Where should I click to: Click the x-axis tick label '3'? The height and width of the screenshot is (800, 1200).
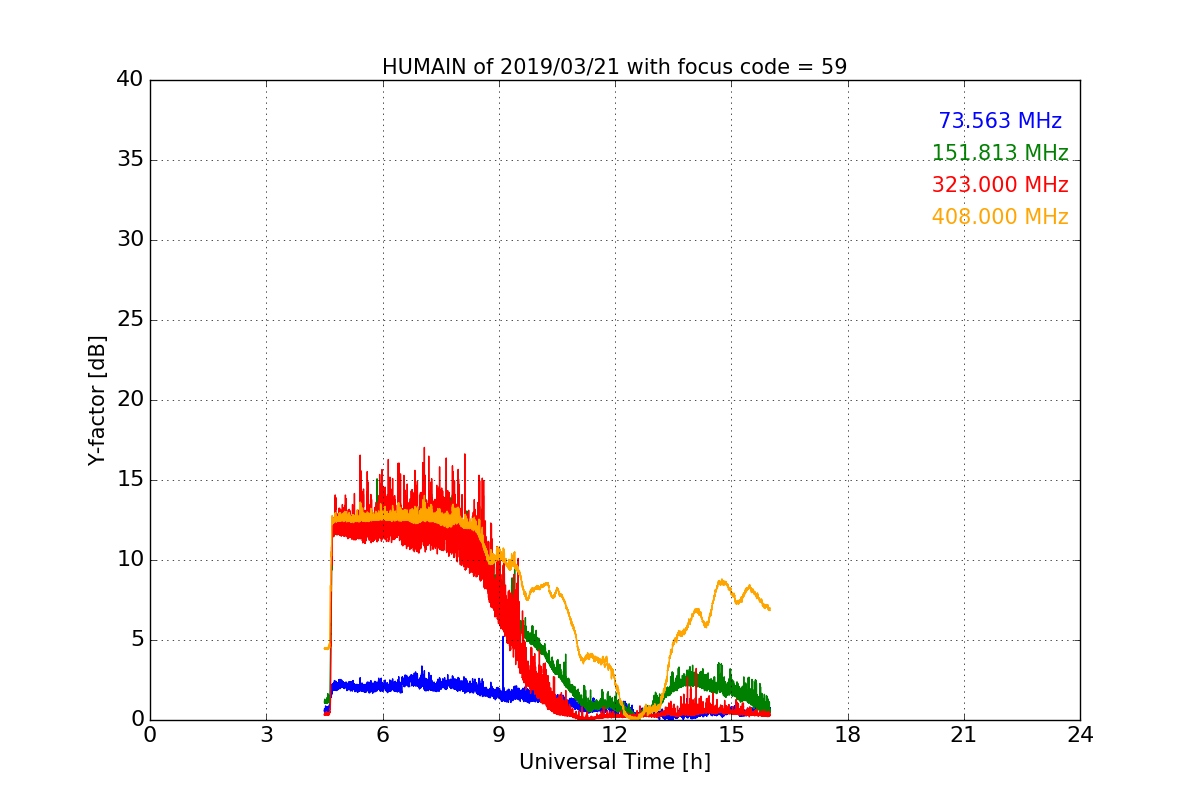coord(266,735)
